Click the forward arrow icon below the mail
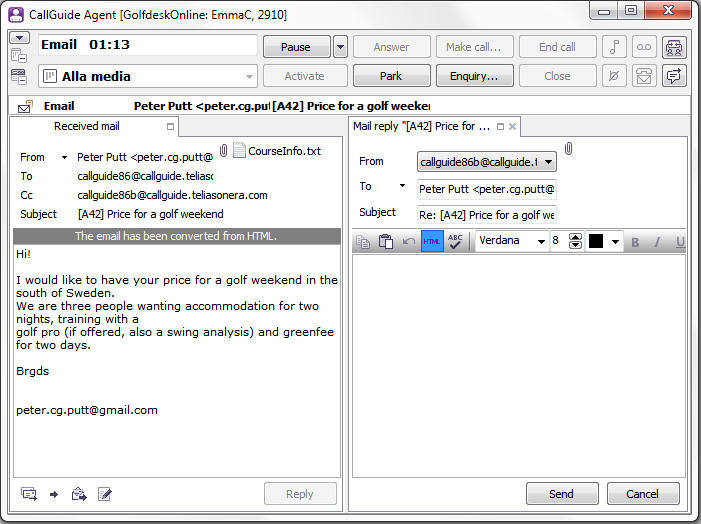The height and width of the screenshot is (524, 701). click(x=53, y=494)
